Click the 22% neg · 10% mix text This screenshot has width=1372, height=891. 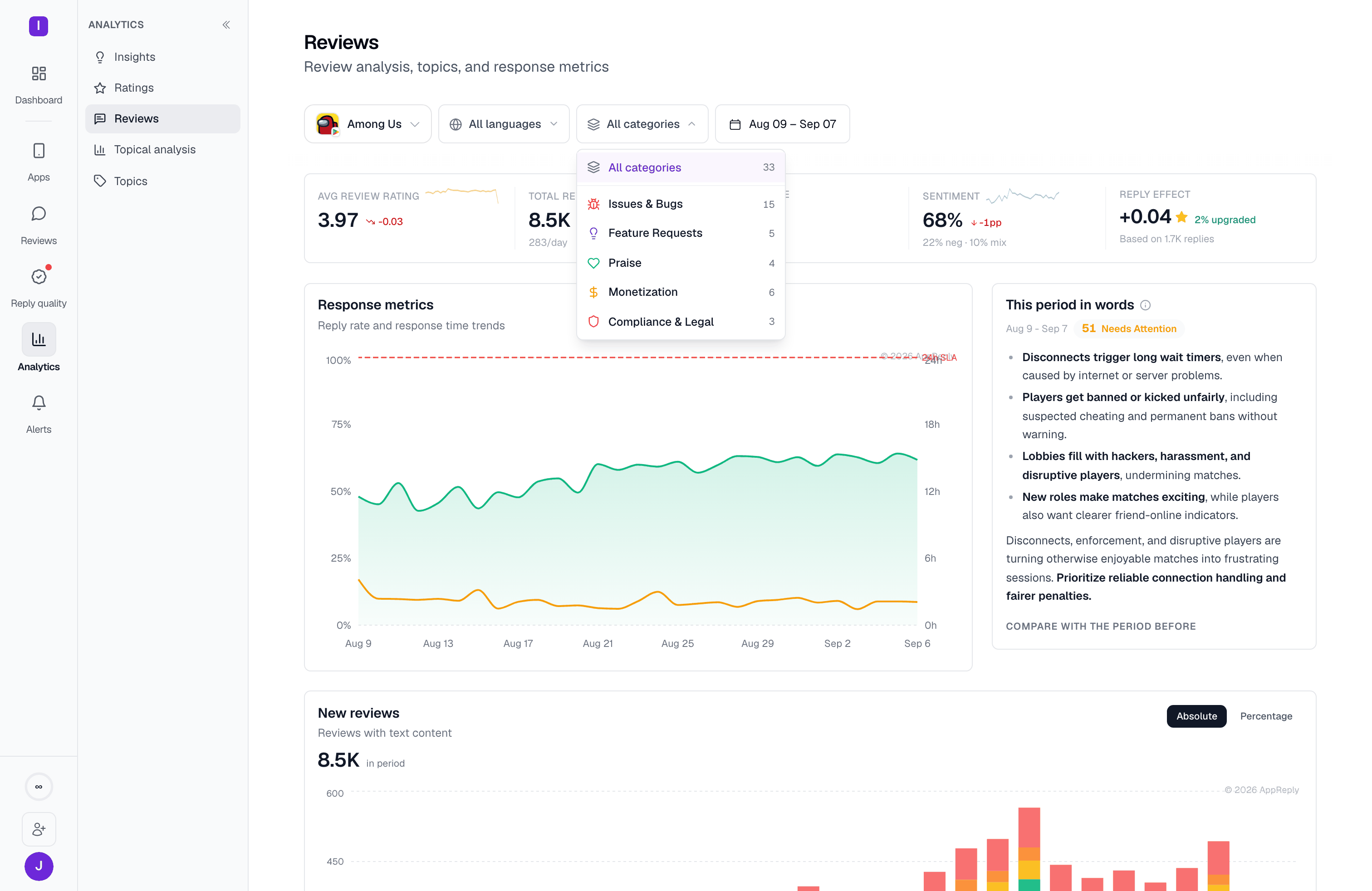(965, 243)
